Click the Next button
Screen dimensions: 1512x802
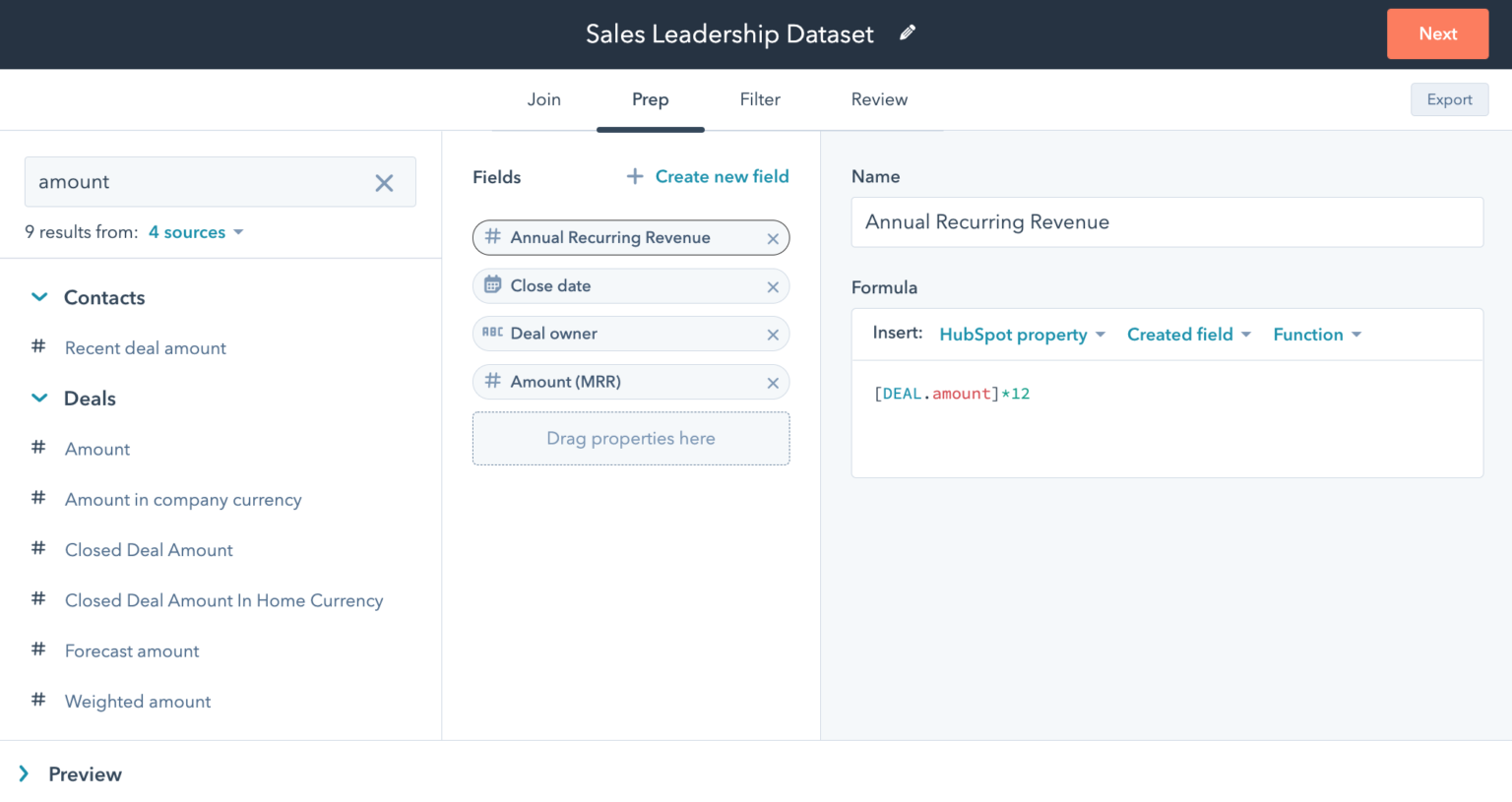pos(1437,32)
